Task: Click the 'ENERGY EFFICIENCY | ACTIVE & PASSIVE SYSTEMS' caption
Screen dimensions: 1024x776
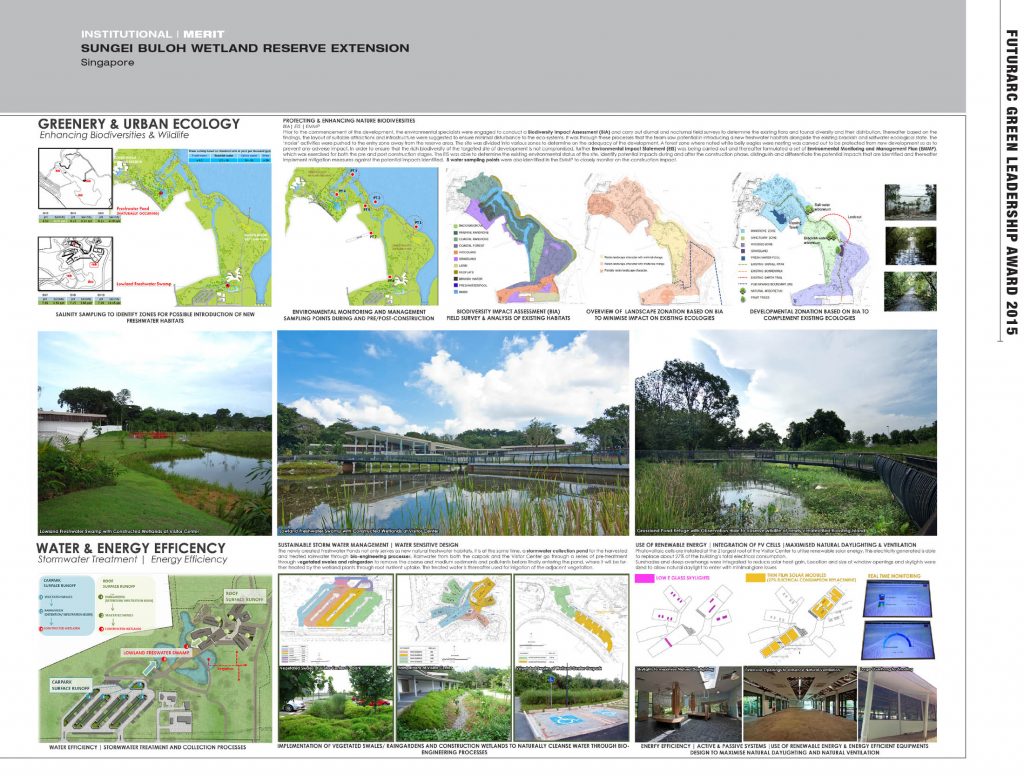Action: coord(785,749)
